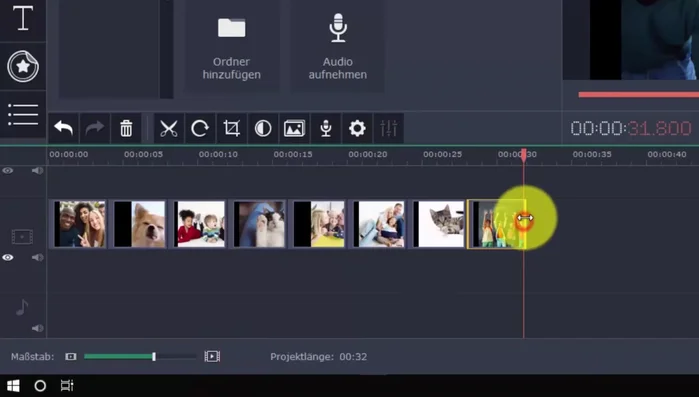Select the family on sofa clip thumbnail
The width and height of the screenshot is (699, 397).
(378, 224)
